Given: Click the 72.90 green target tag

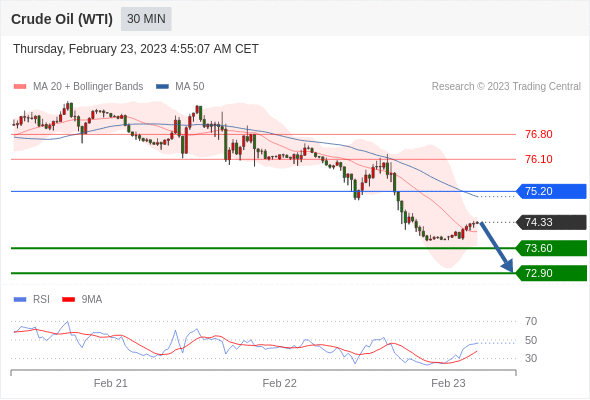Looking at the screenshot, I should click(551, 273).
